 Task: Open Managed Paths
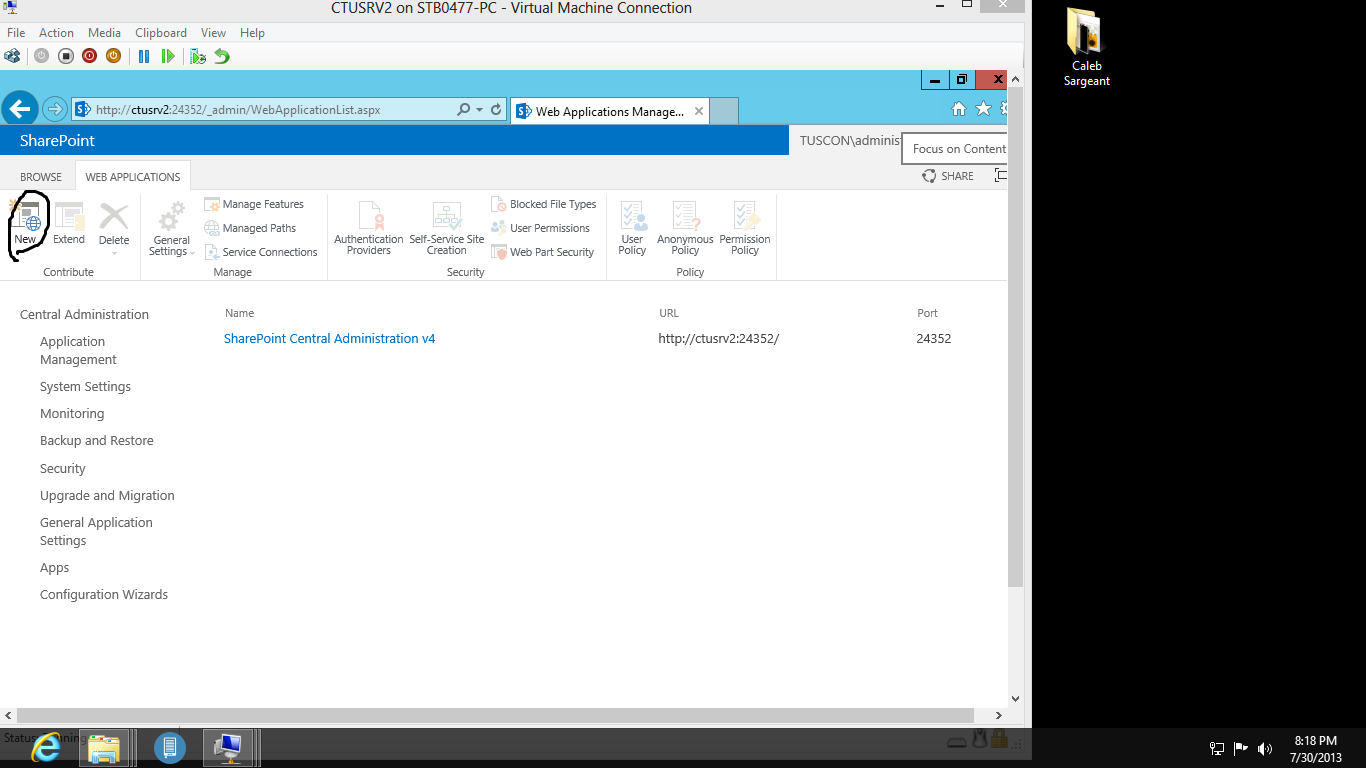[250, 228]
